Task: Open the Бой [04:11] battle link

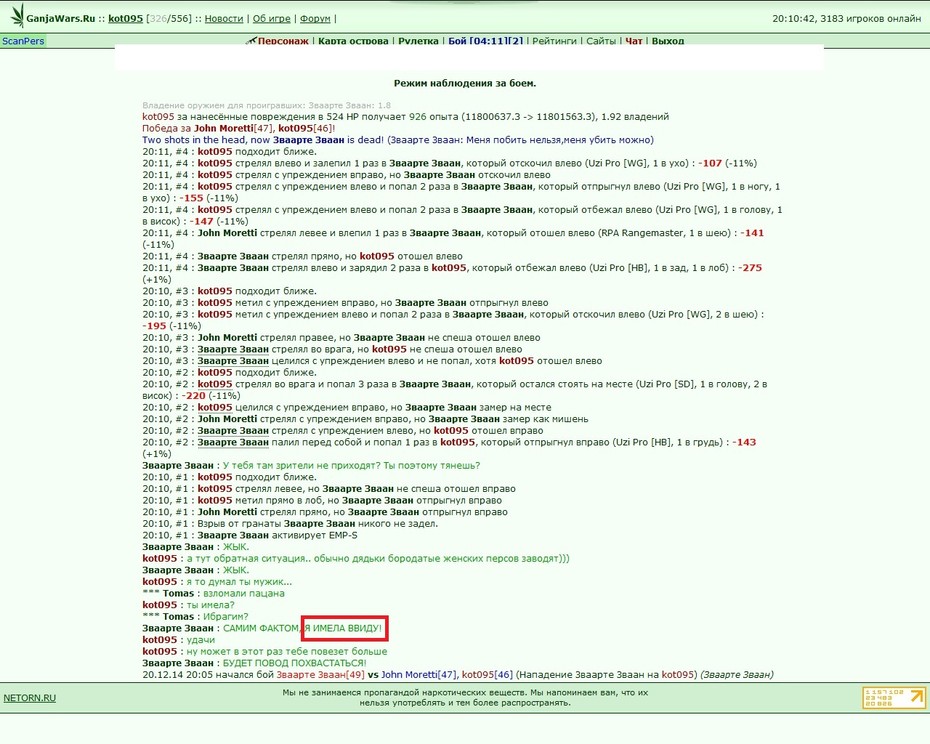Action: [x=485, y=41]
